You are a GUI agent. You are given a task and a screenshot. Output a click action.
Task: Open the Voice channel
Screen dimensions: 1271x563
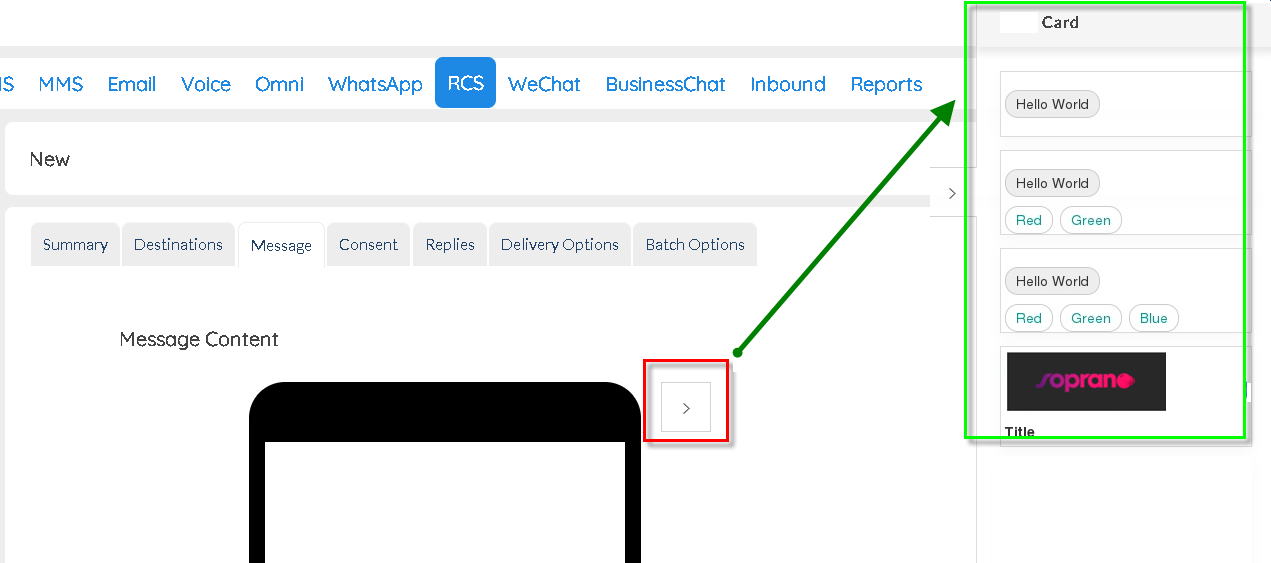[x=206, y=84]
